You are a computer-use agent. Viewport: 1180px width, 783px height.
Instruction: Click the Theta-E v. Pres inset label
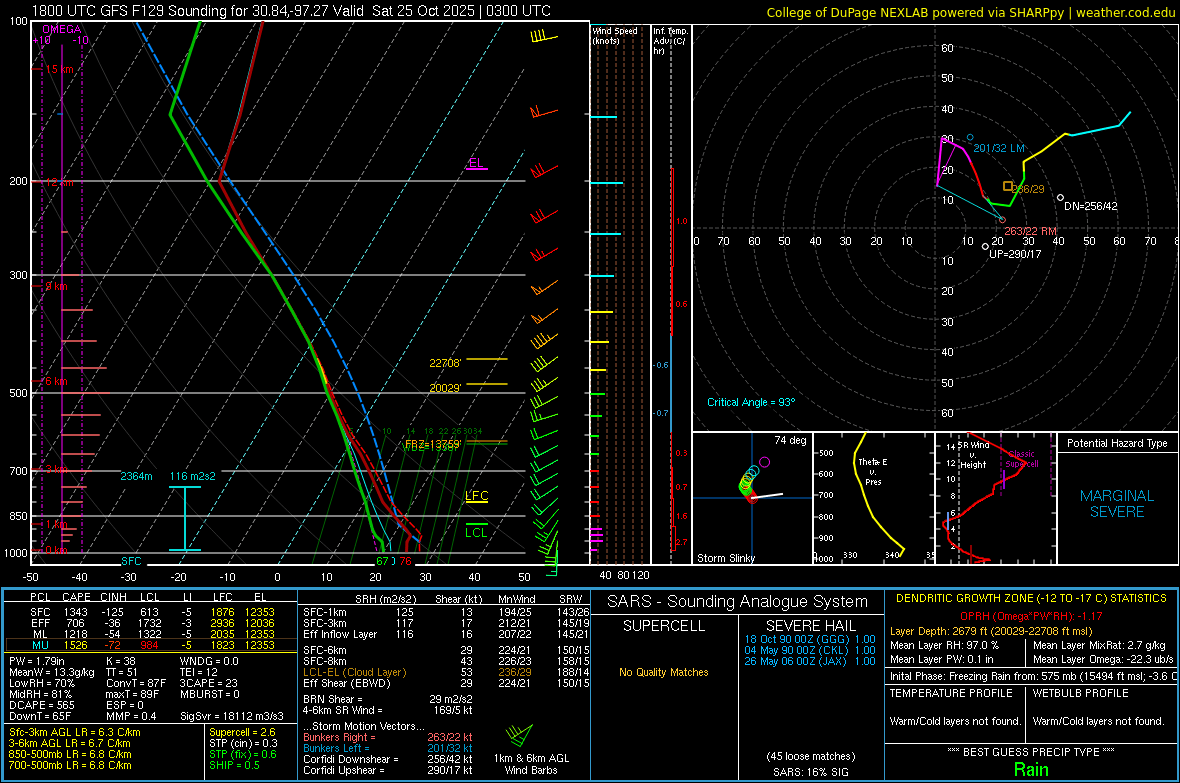[x=873, y=471]
